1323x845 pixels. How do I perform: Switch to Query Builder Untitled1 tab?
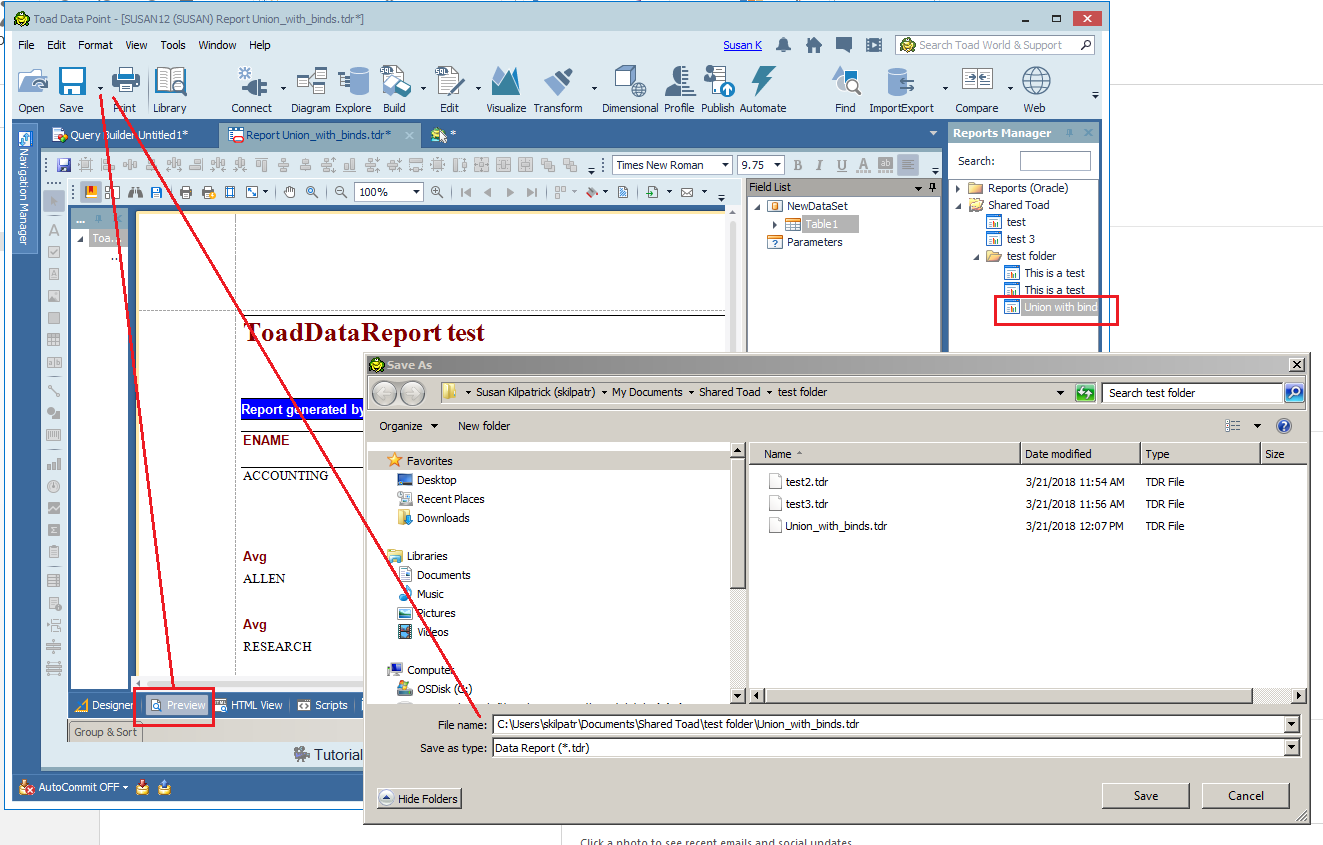click(x=128, y=134)
